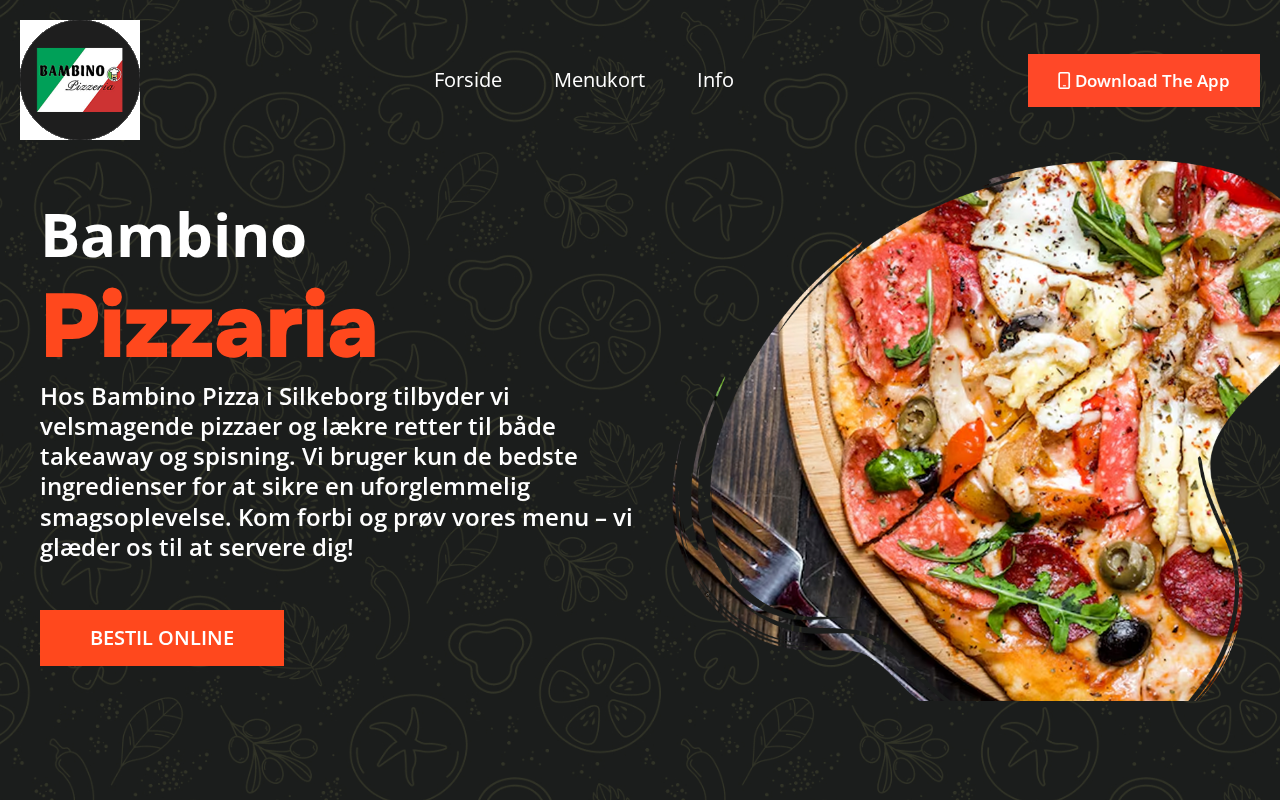The height and width of the screenshot is (800, 1280).
Task: Click the words Download The App
Action: click(1152, 81)
